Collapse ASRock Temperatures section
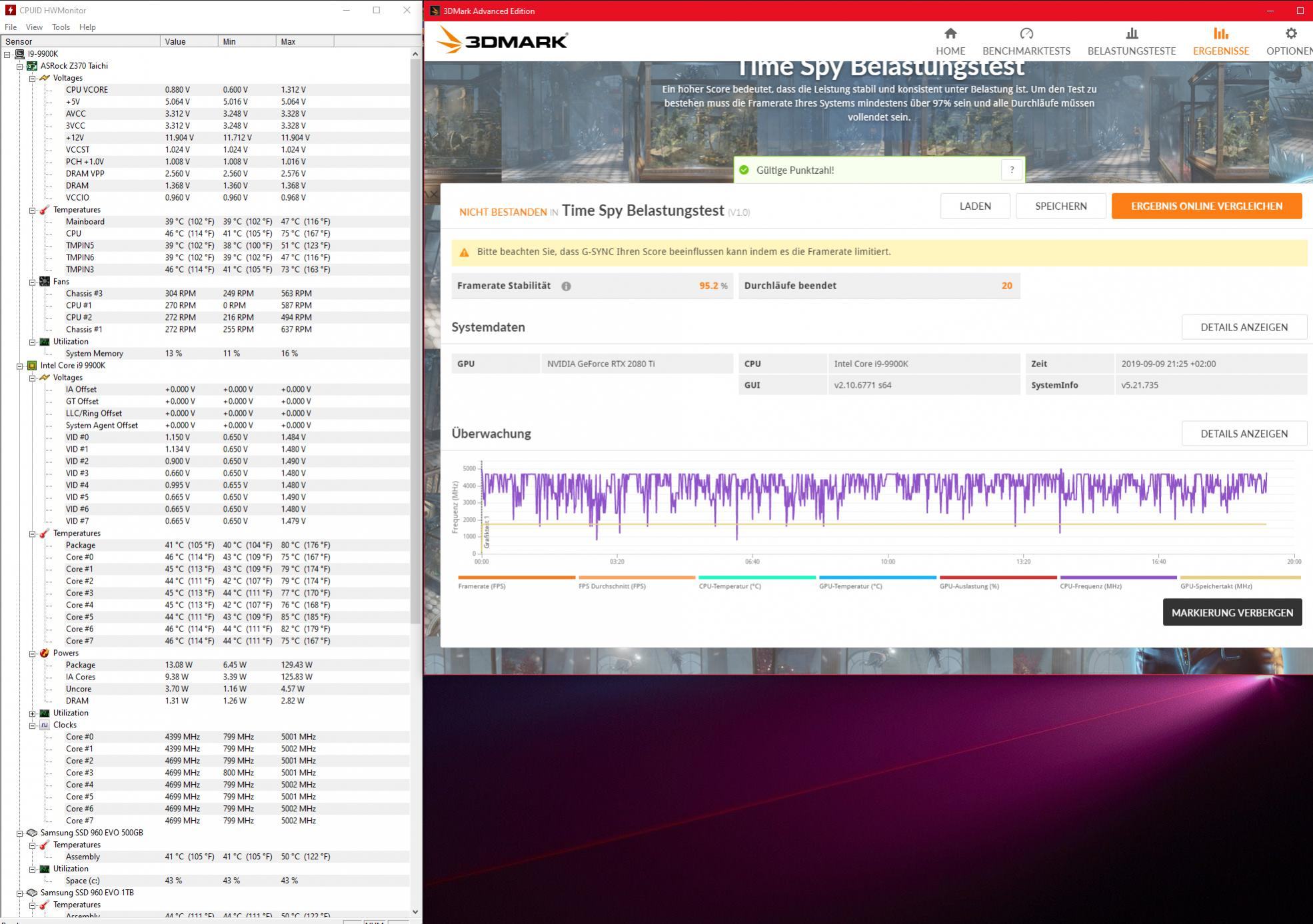 click(x=32, y=210)
